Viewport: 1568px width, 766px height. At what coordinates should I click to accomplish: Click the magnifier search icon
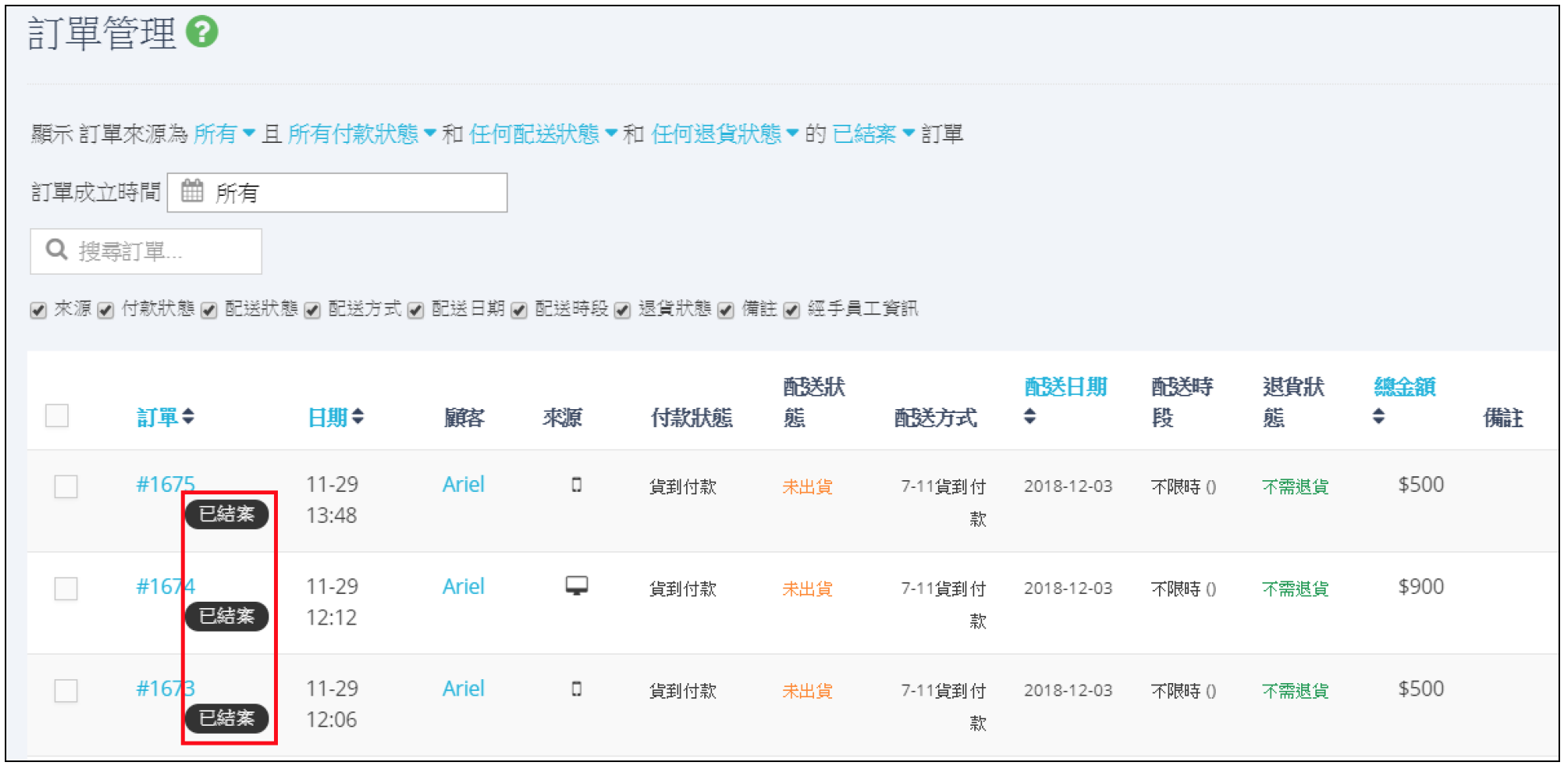coord(56,250)
